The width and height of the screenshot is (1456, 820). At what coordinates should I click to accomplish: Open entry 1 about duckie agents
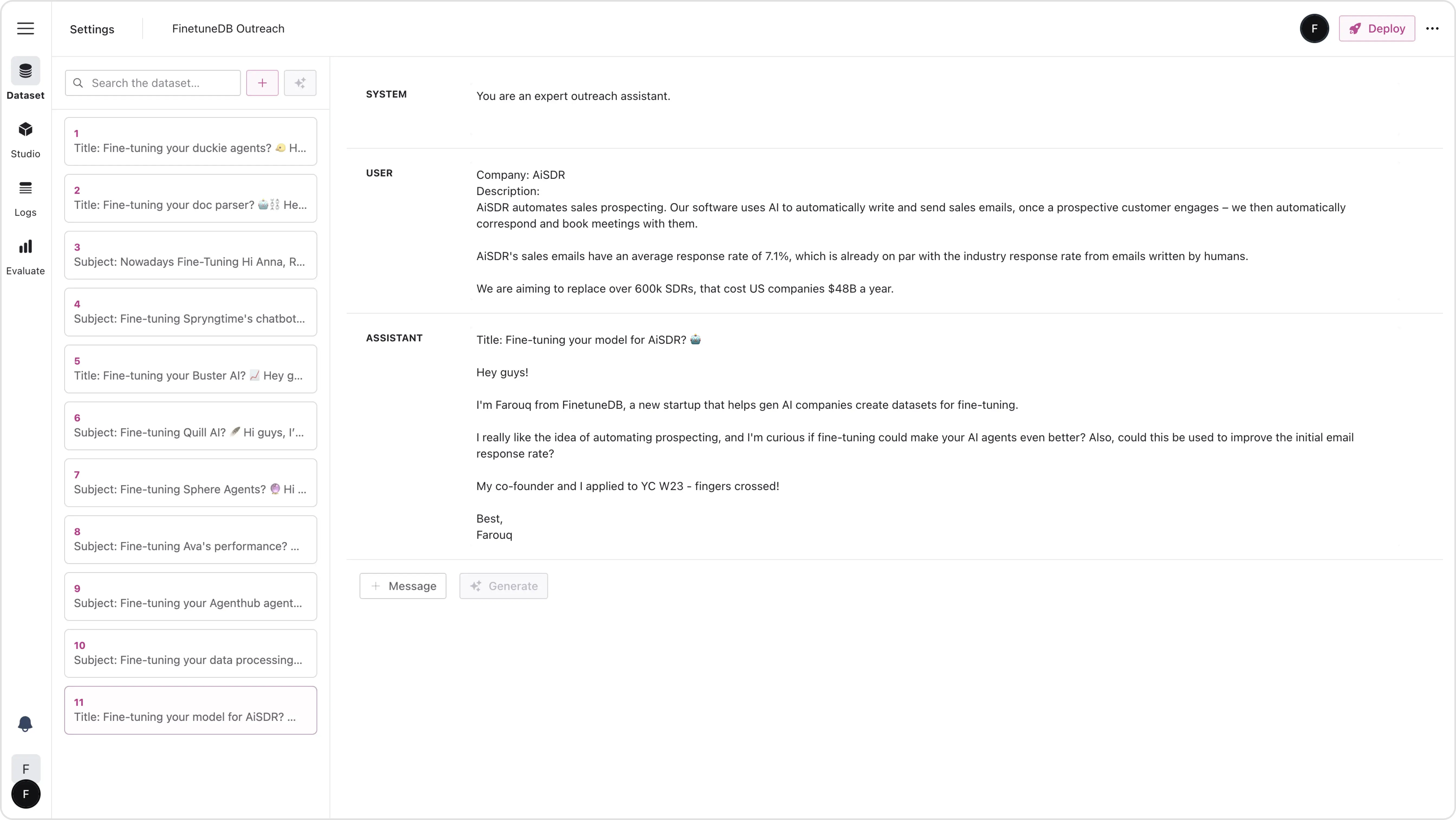click(191, 141)
